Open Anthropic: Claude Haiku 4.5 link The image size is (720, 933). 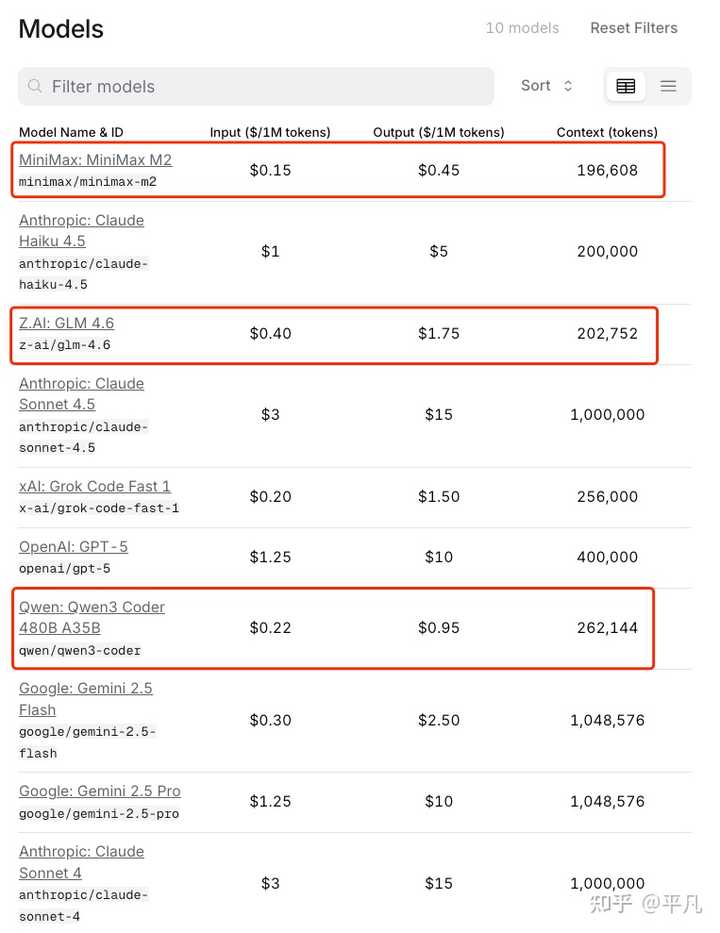[81, 231]
